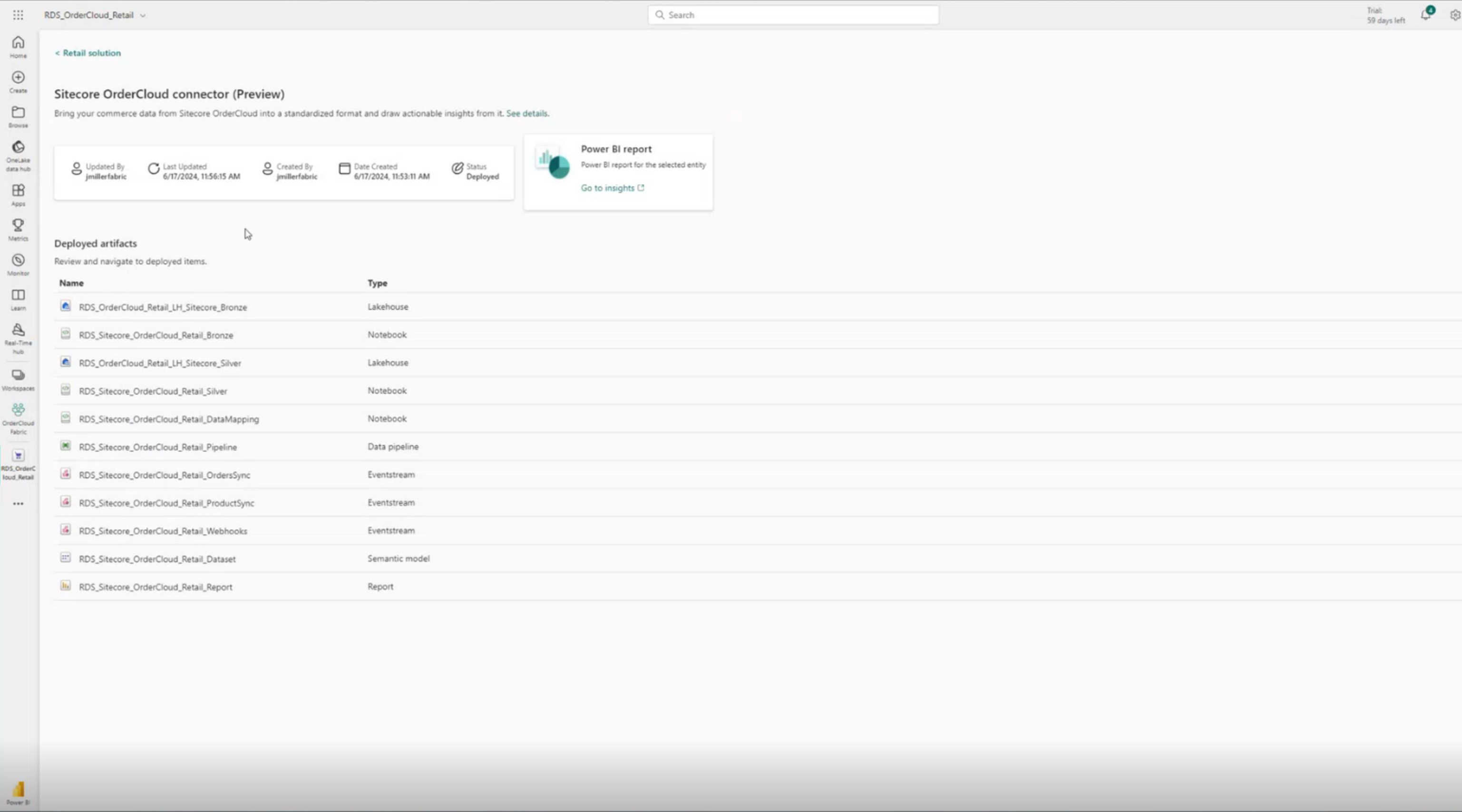Viewport: 1462px width, 812px height.
Task: Go back to Retail solution
Action: 88,53
